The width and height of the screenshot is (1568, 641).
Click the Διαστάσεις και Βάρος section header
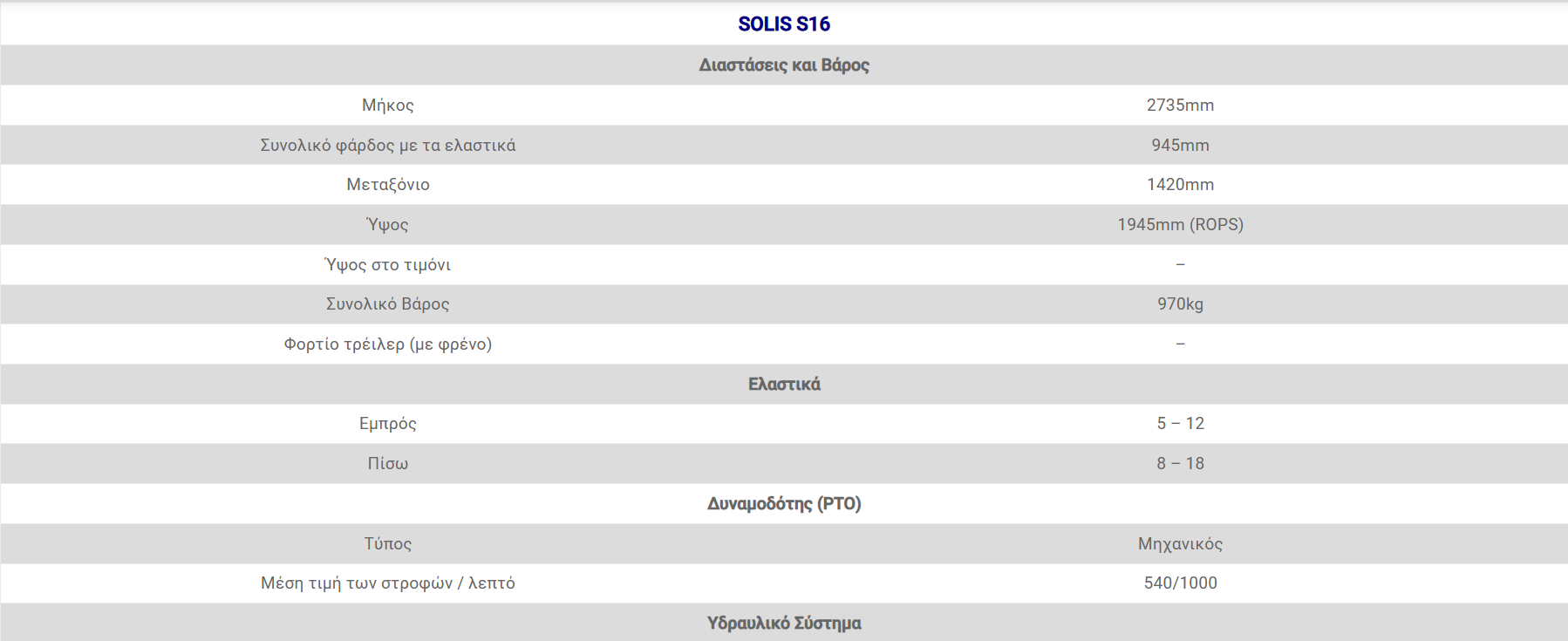783,65
